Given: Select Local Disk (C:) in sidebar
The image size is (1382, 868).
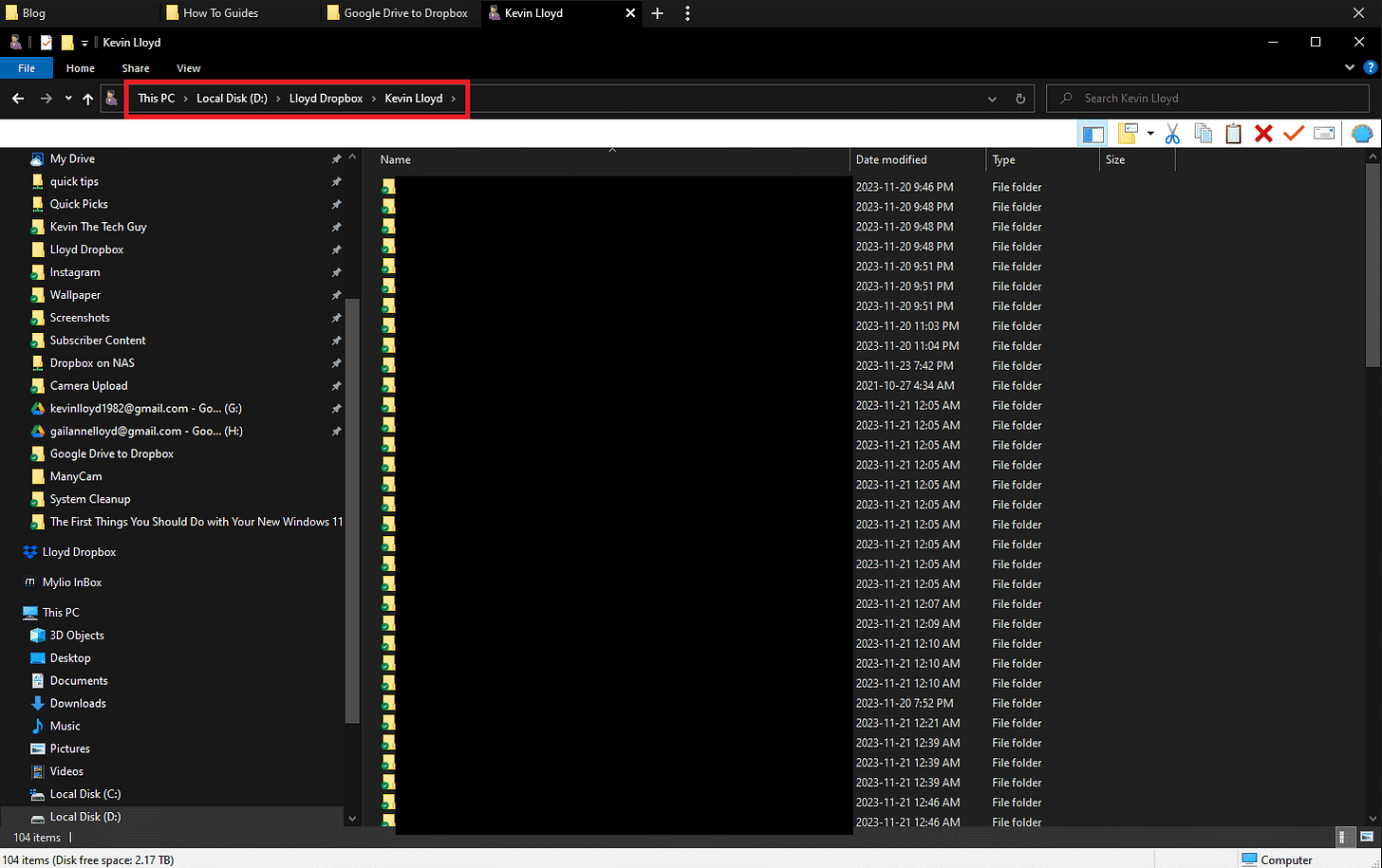Looking at the screenshot, I should point(85,795).
